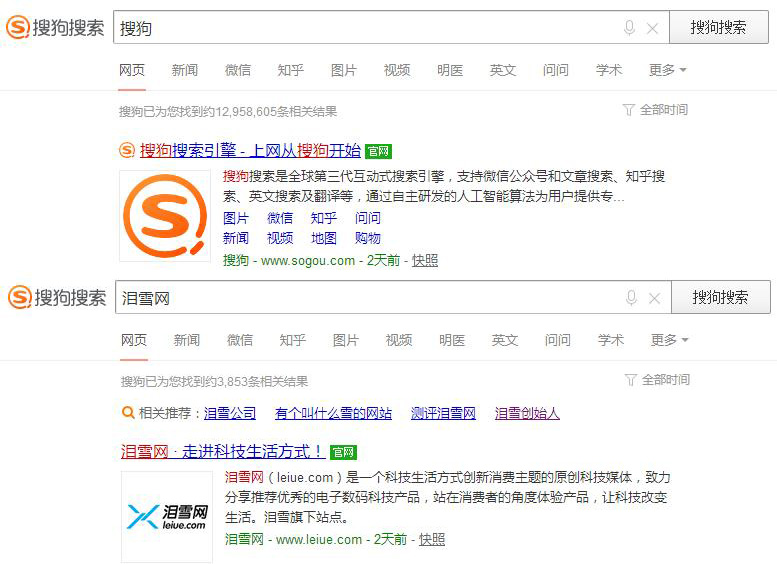Switch to the 图片 tab in the 泪雪网 search tabs

click(346, 340)
